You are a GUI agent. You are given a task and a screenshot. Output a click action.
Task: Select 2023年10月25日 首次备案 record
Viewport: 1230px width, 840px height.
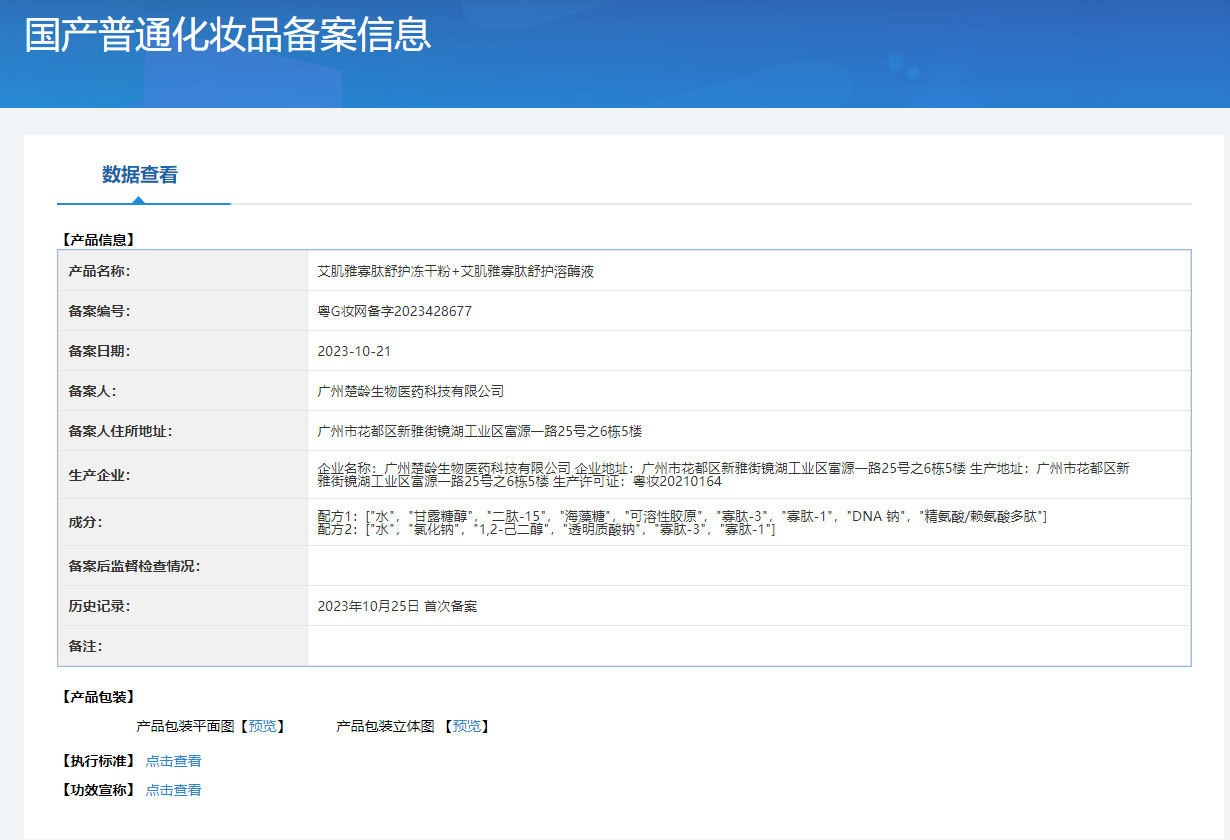coord(397,606)
